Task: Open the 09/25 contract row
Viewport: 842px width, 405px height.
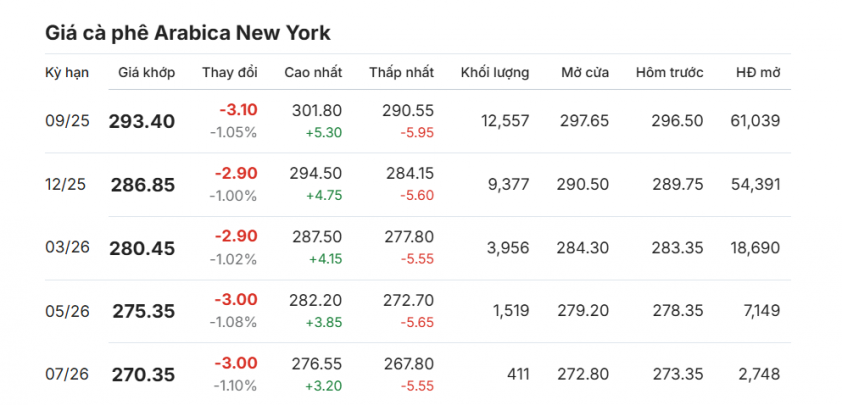Action: 418,121
